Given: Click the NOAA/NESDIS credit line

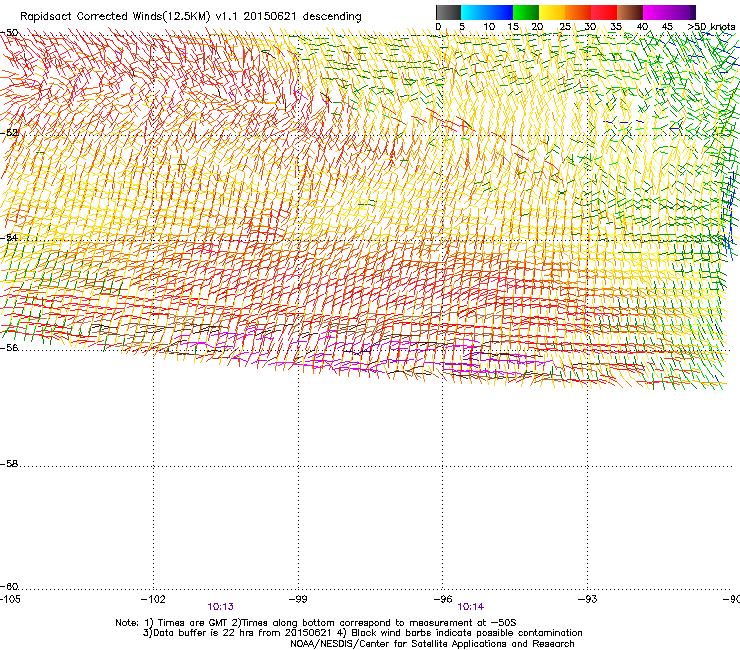Looking at the screenshot, I should [432, 644].
